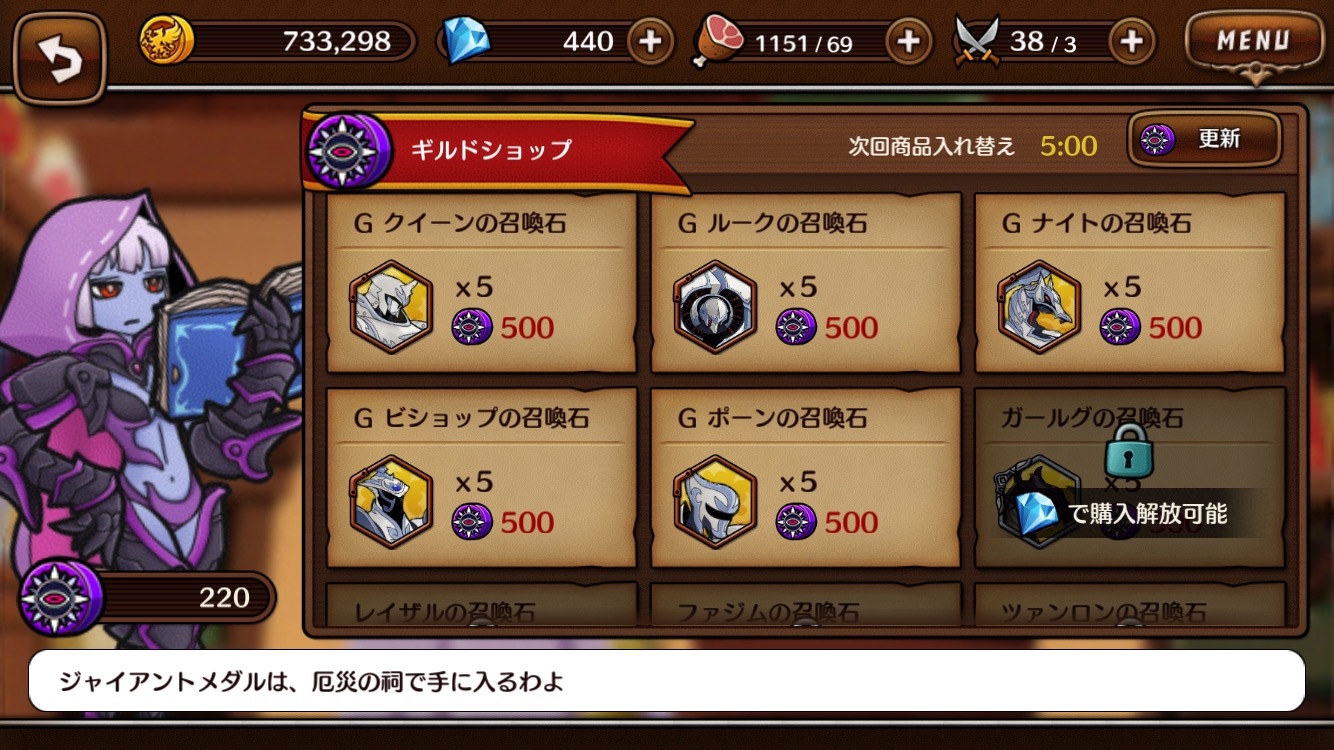Tap the dialogue box about ジャイアントメダル

[667, 681]
